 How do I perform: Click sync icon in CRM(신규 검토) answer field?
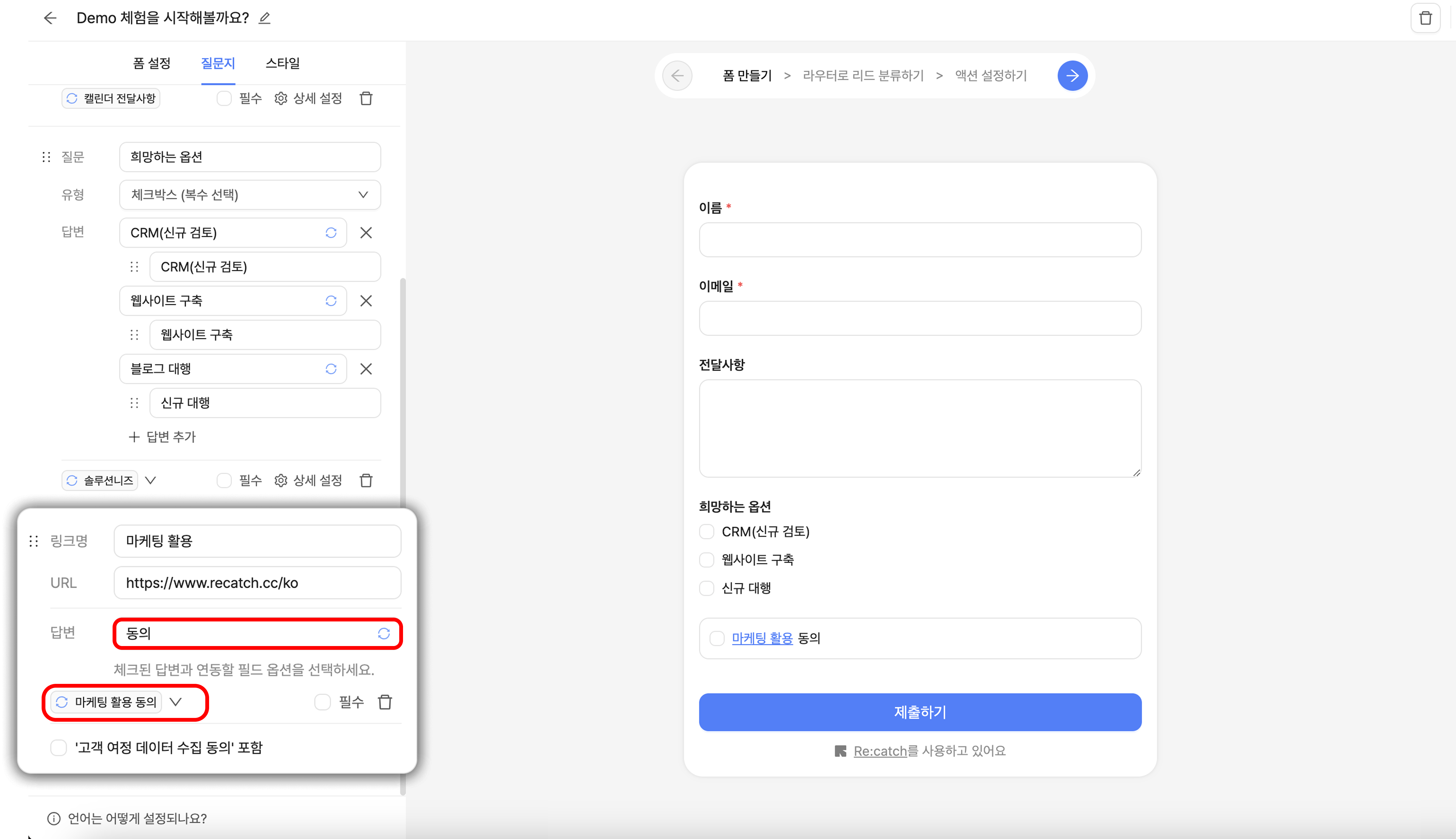[331, 233]
